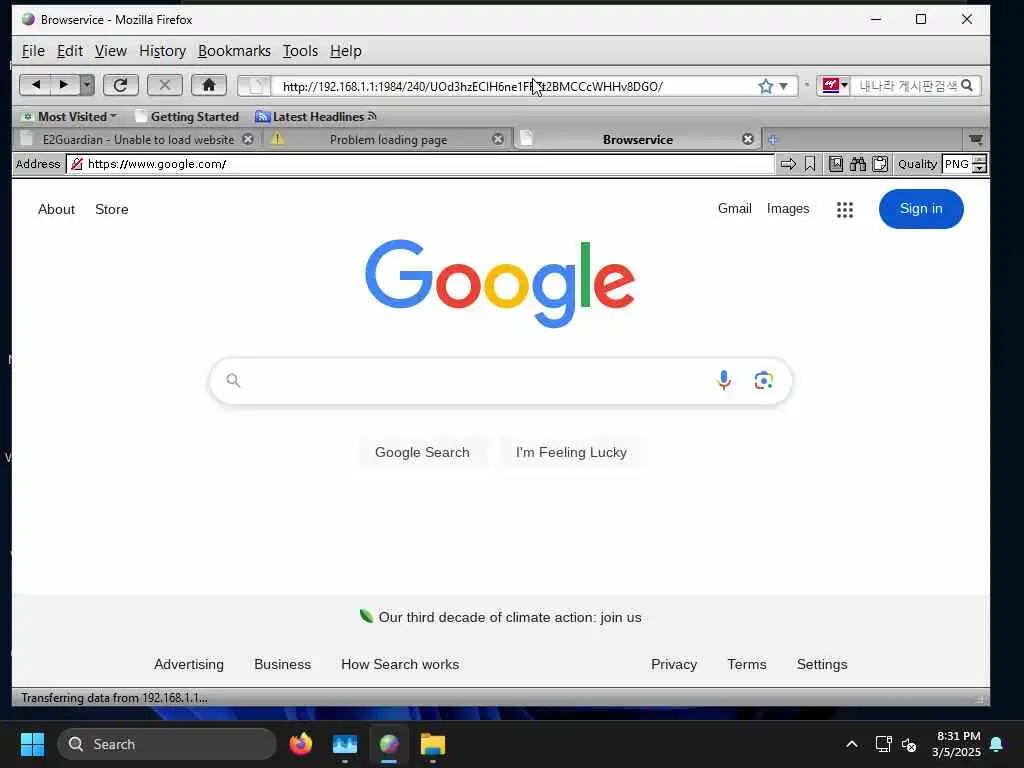
Task: Open the Help menu
Action: click(345, 51)
